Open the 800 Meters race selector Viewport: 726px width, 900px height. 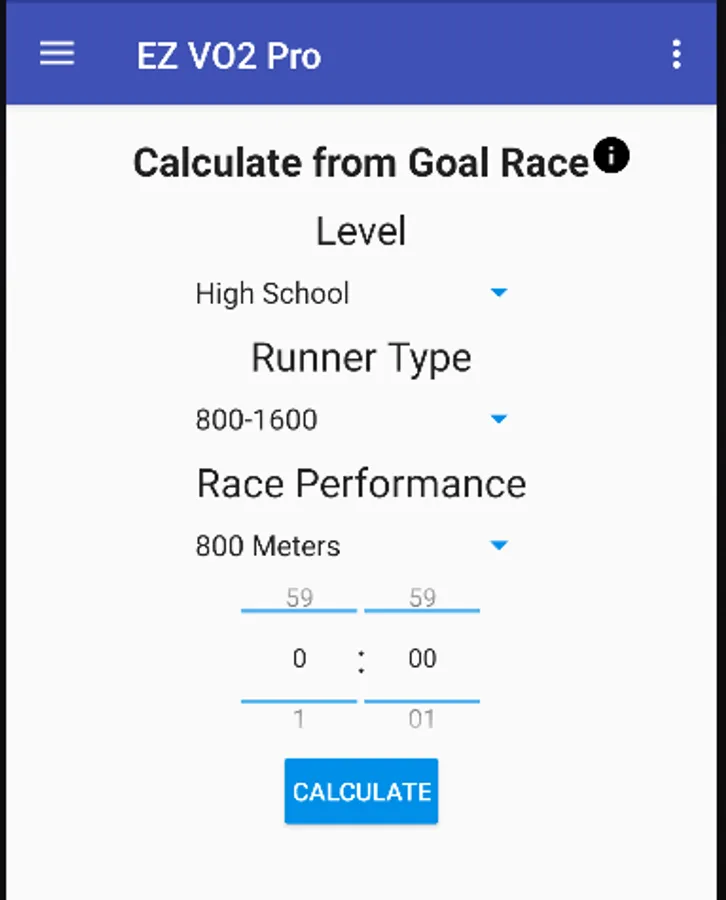tap(268, 546)
